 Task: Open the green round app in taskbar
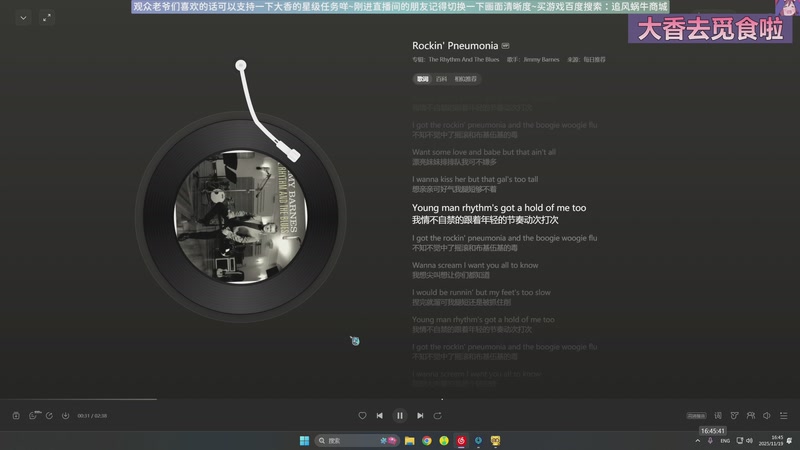pyautogui.click(x=444, y=441)
